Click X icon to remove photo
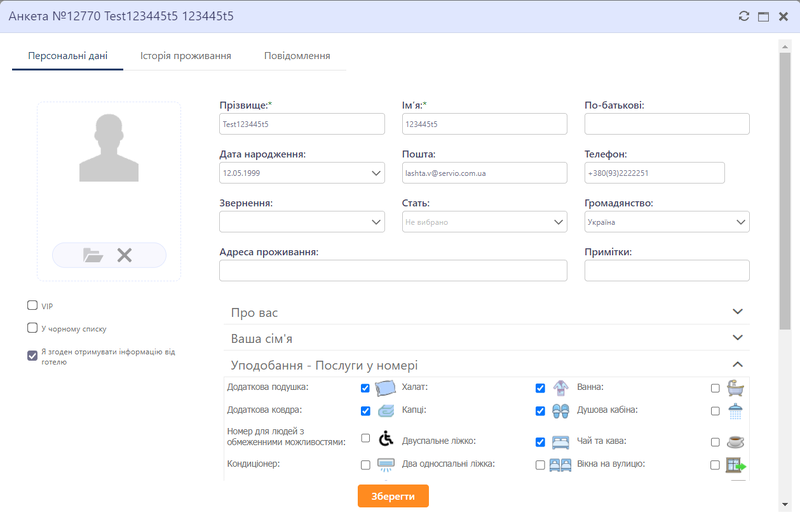This screenshot has width=800, height=515. coord(124,255)
